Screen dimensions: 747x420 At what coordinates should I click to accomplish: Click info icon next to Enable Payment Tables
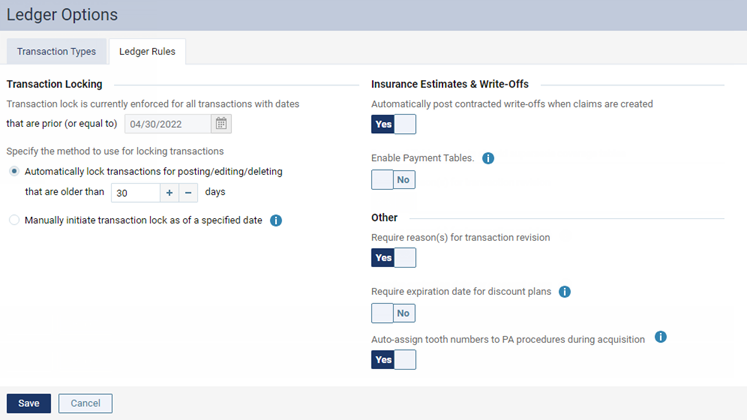point(488,158)
